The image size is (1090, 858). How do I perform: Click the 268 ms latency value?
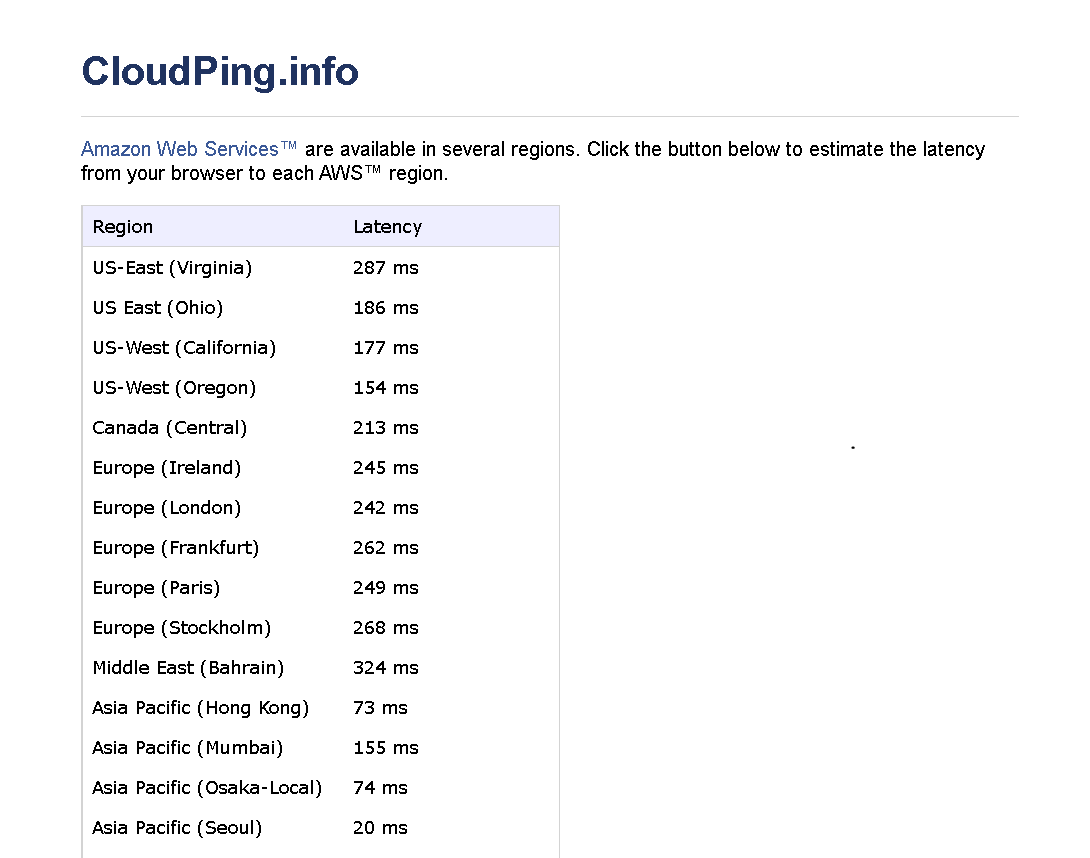tap(386, 628)
